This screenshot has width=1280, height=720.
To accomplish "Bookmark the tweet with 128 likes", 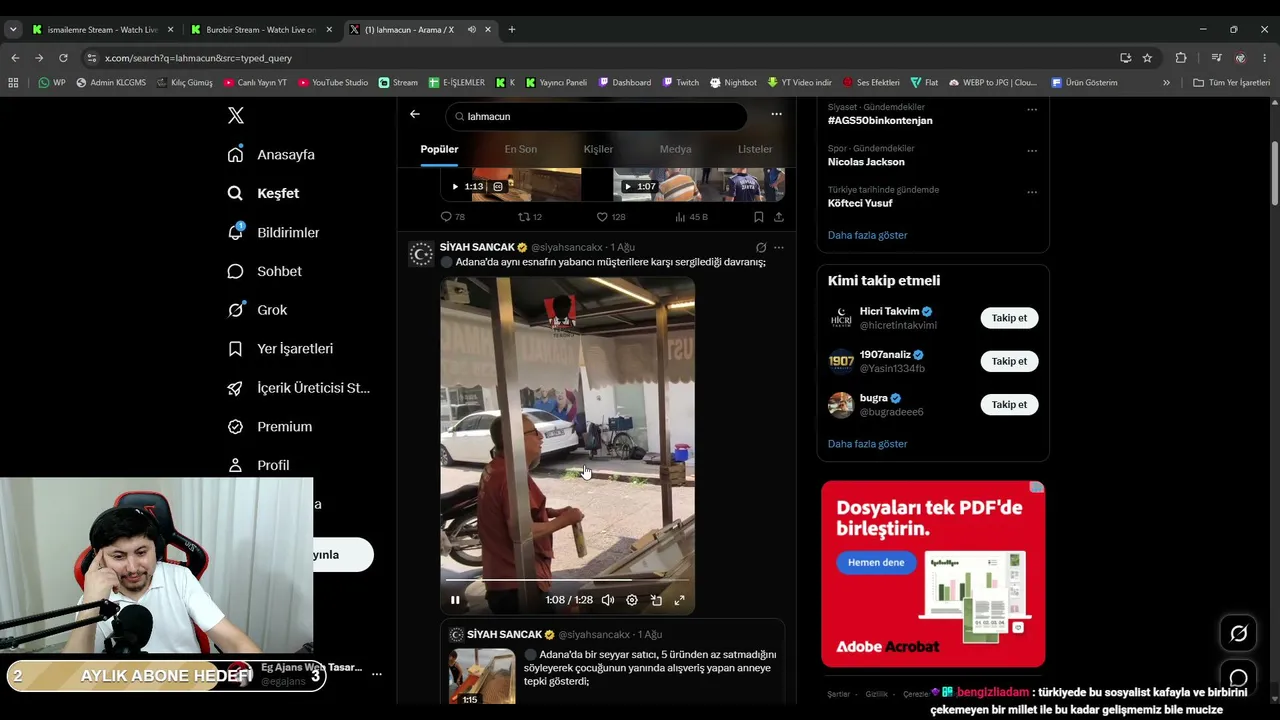I will [x=759, y=217].
